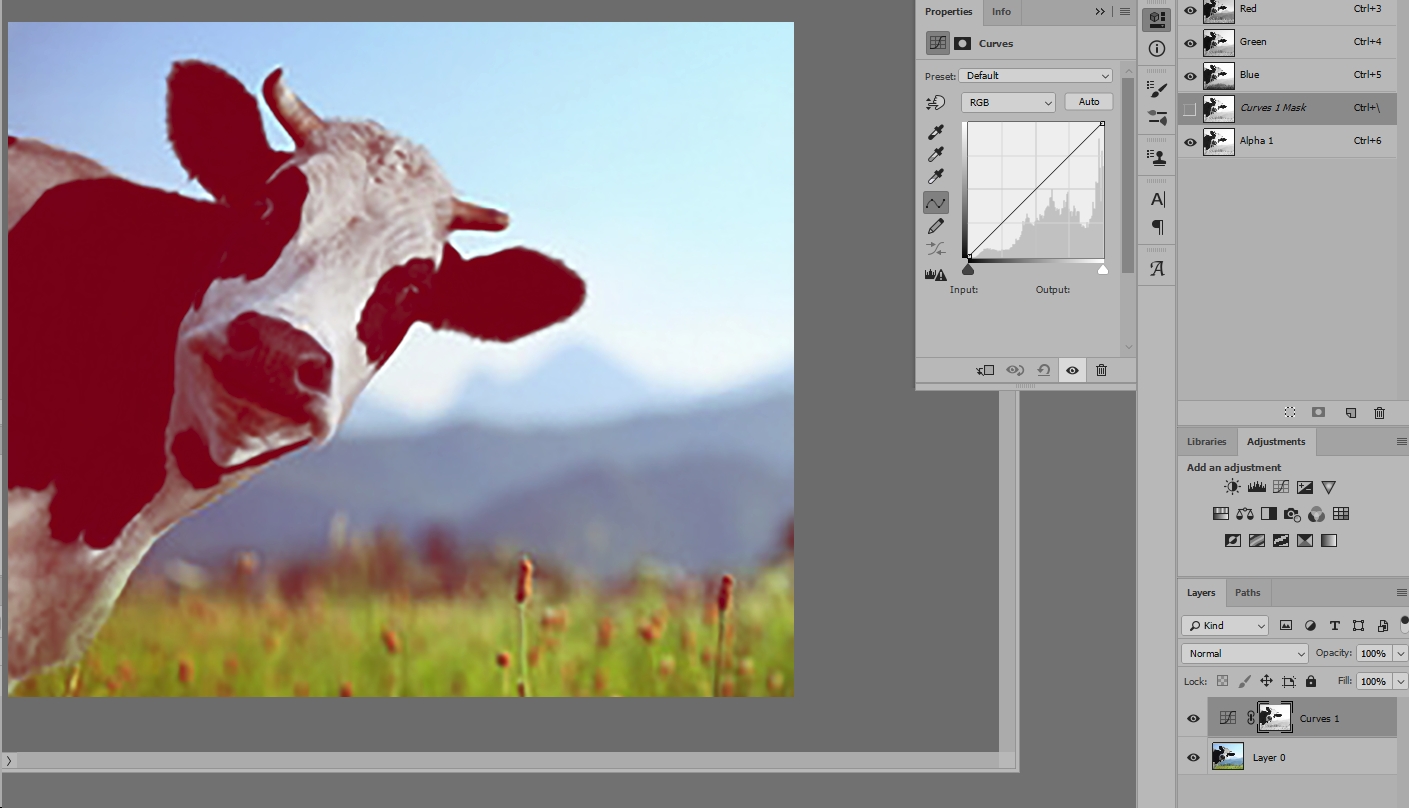Viewport: 1409px width, 808px height.
Task: Add a Black & White adjustment
Action: click(1269, 514)
